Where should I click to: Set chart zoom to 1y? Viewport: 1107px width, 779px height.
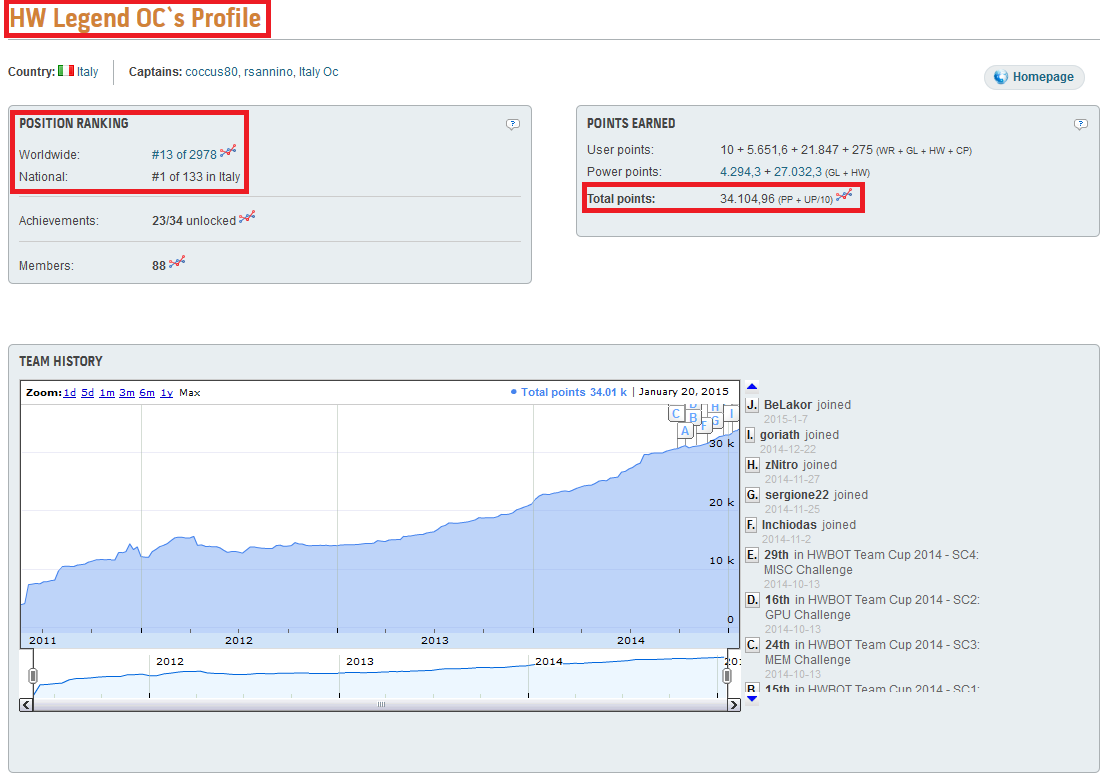[x=167, y=393]
